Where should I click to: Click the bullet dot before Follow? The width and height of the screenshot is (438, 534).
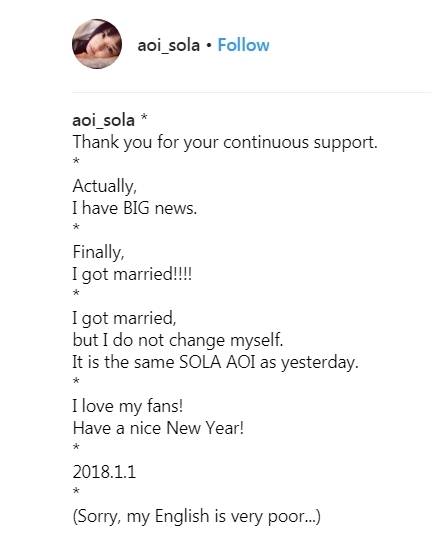[x=209, y=46]
